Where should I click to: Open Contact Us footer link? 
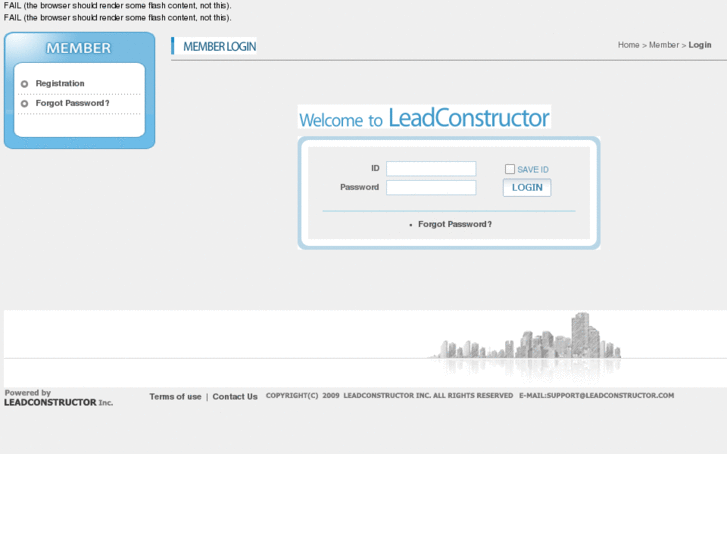pos(235,397)
